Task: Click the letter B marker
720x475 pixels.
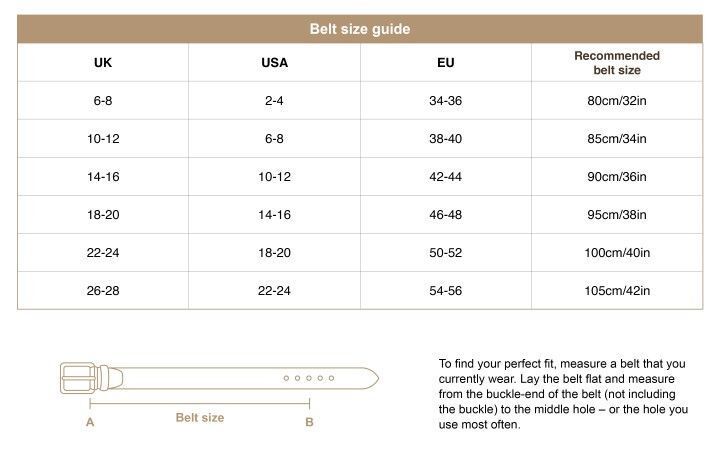Action: click(x=309, y=422)
